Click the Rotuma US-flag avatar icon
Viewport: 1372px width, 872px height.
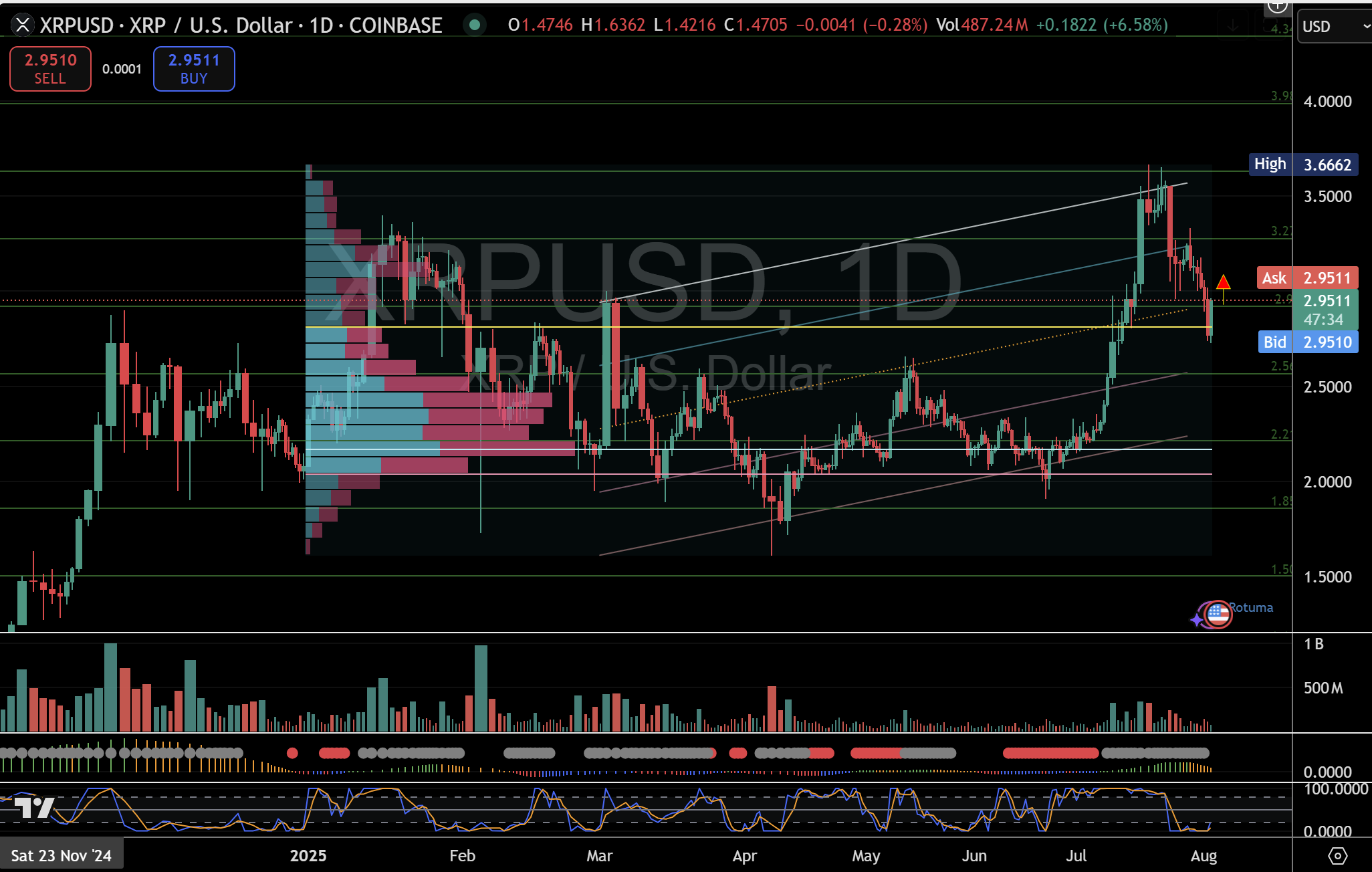pos(1218,615)
